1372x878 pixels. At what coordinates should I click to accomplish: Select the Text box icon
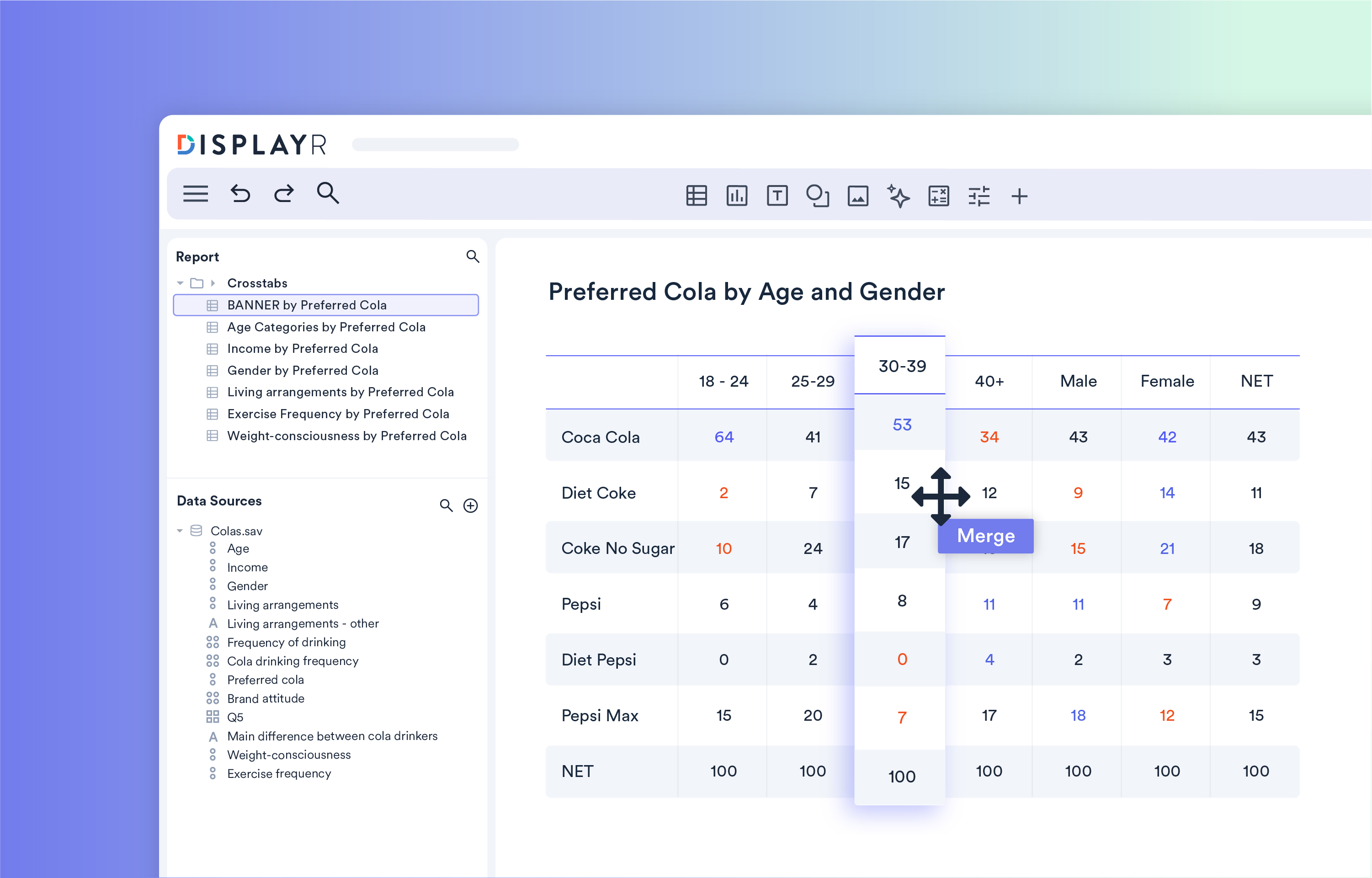coord(777,196)
